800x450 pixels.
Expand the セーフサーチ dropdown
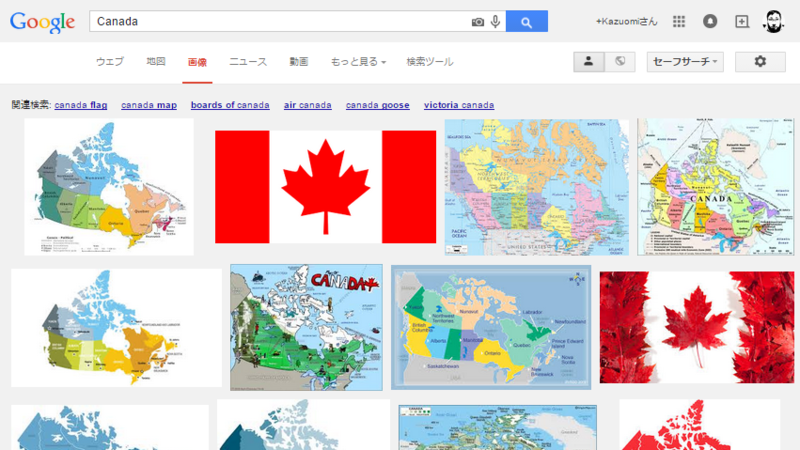coord(685,62)
